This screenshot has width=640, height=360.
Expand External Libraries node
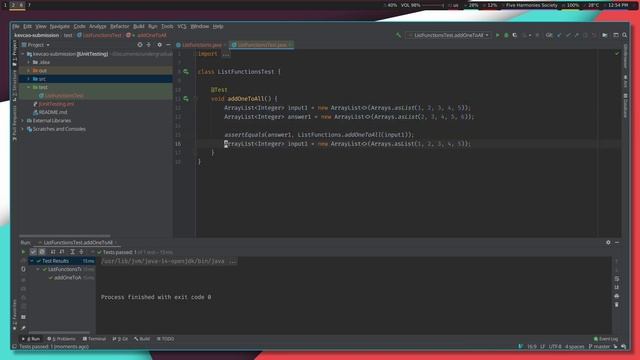[23, 121]
